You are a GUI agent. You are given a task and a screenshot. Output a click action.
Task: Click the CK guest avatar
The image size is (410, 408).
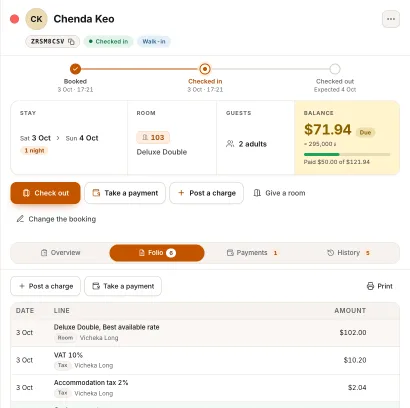tap(36, 19)
